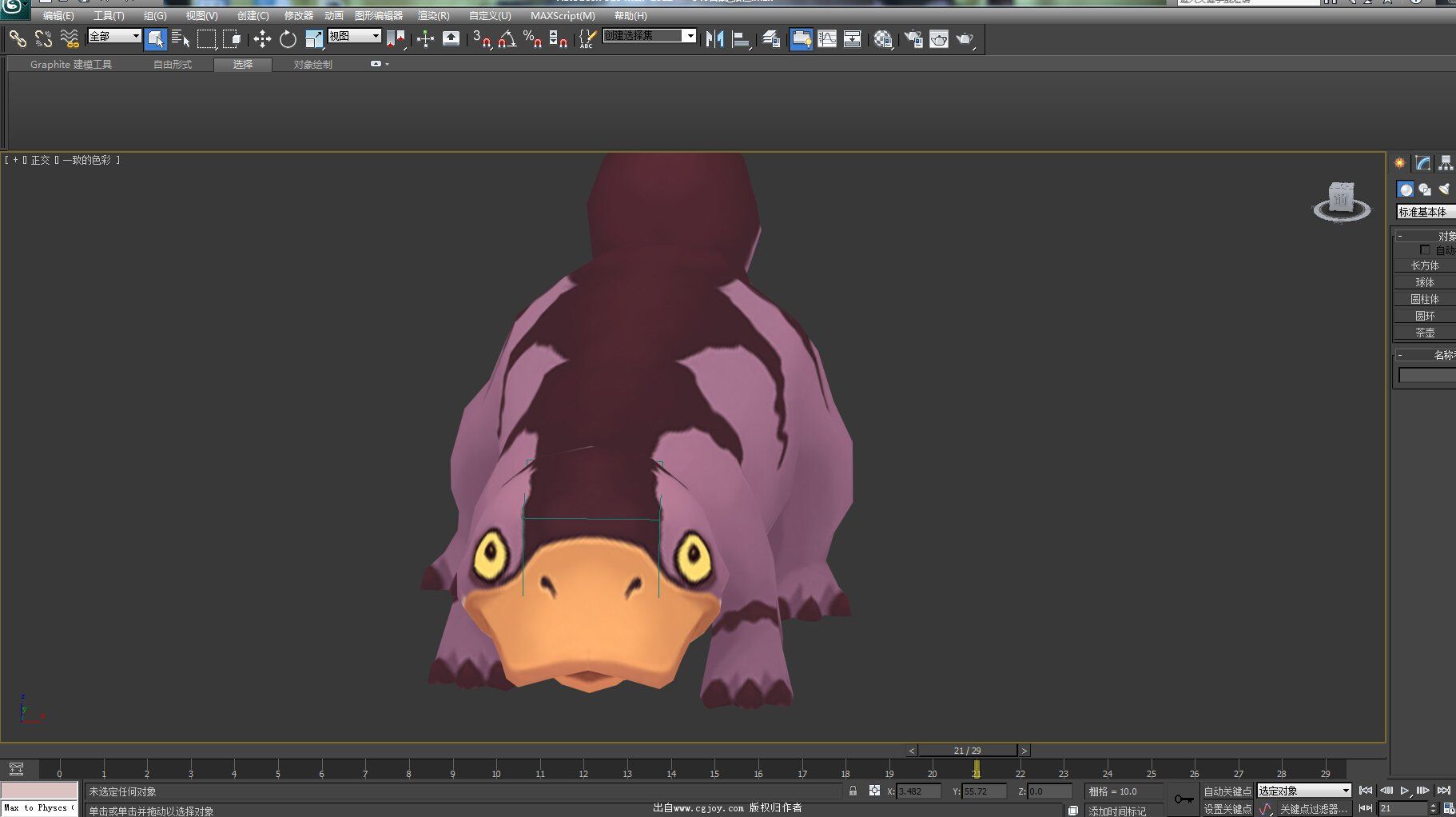Click the Mirror tool
Viewport: 1456px width, 817px height.
714,38
